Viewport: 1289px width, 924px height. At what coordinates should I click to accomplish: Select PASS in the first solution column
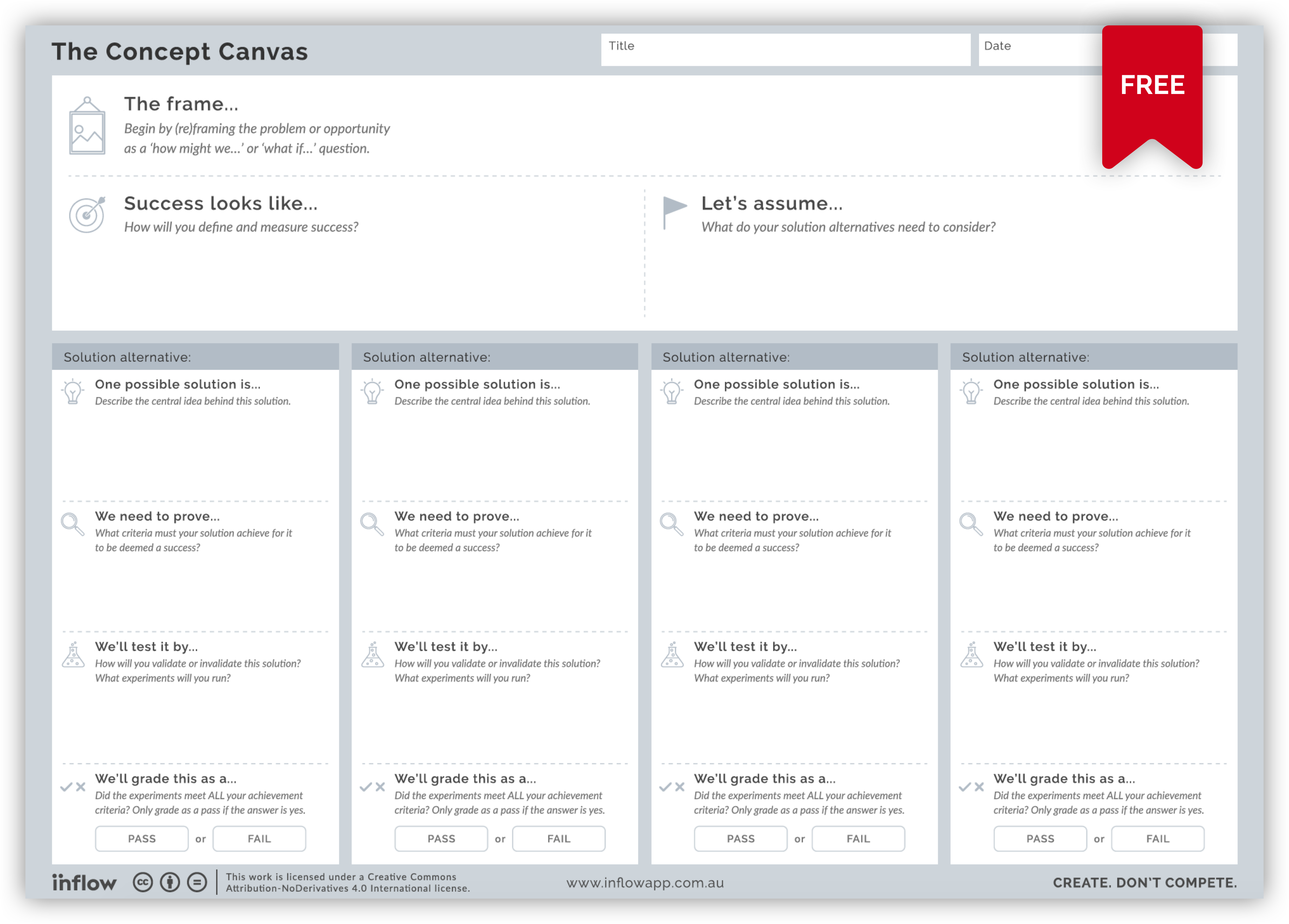142,839
